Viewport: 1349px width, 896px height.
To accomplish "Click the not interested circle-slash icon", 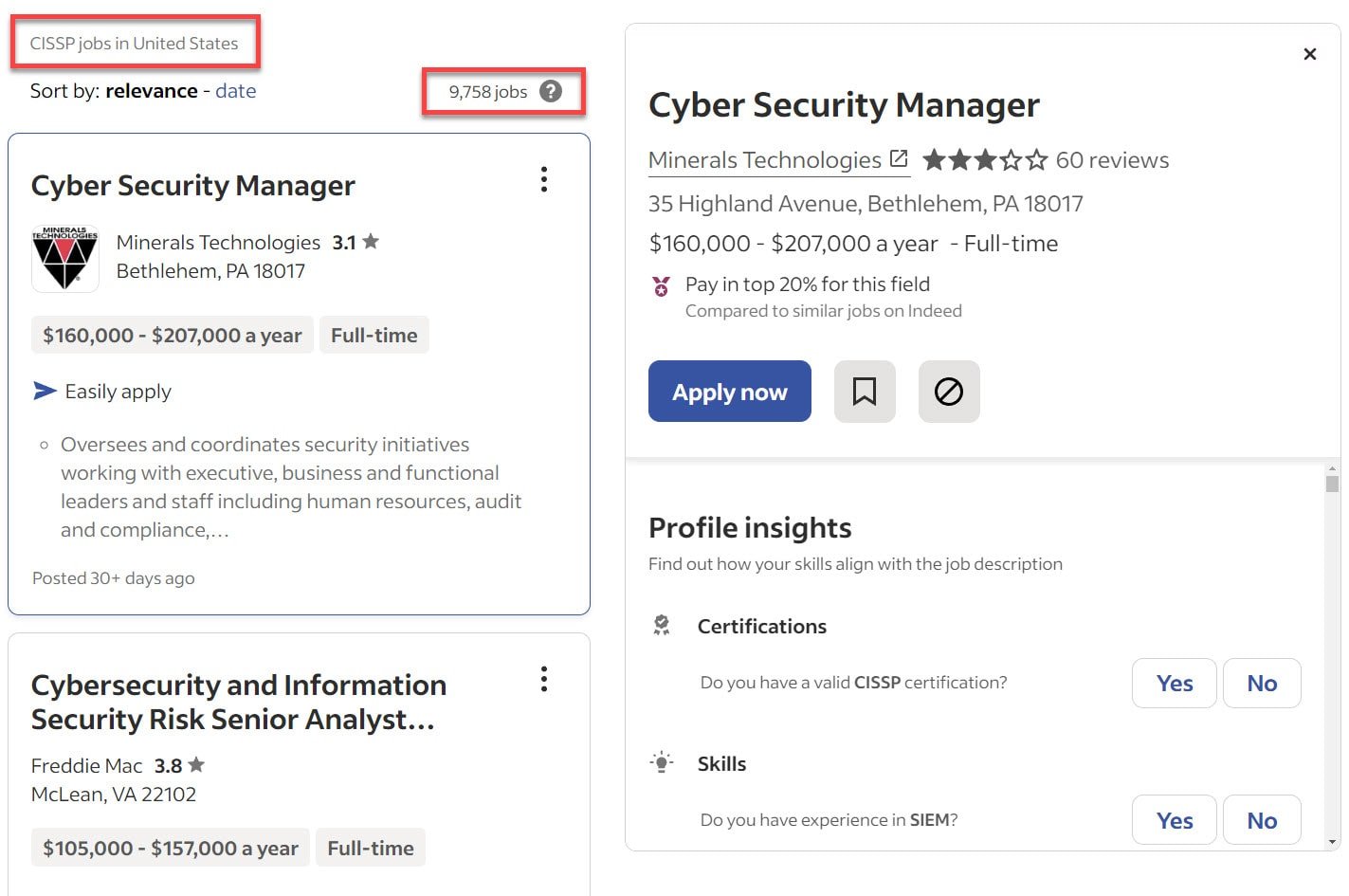I will (x=949, y=392).
